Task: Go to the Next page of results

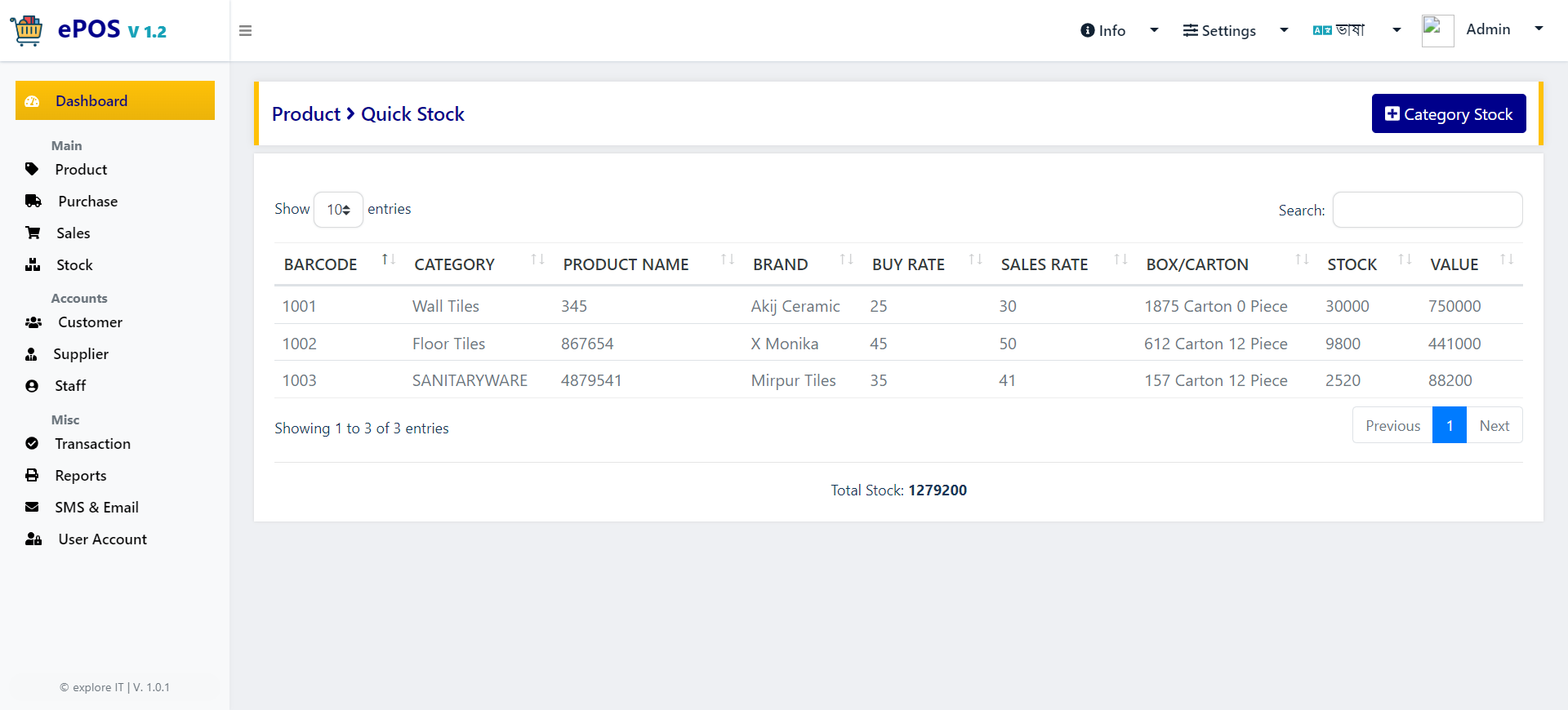Action: (x=1494, y=425)
